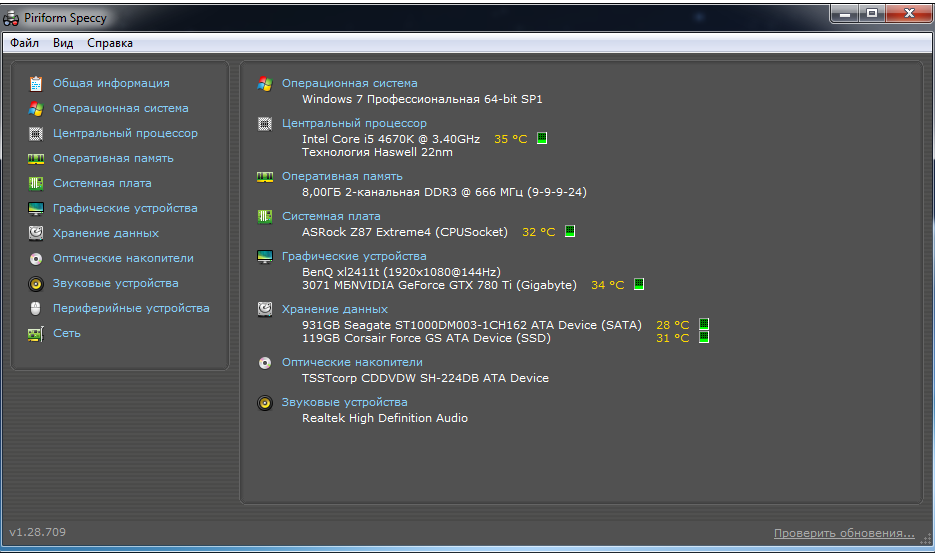This screenshot has height=553, width=935.
Task: Open Оперативная память heading link in summary
Action: coord(342,177)
